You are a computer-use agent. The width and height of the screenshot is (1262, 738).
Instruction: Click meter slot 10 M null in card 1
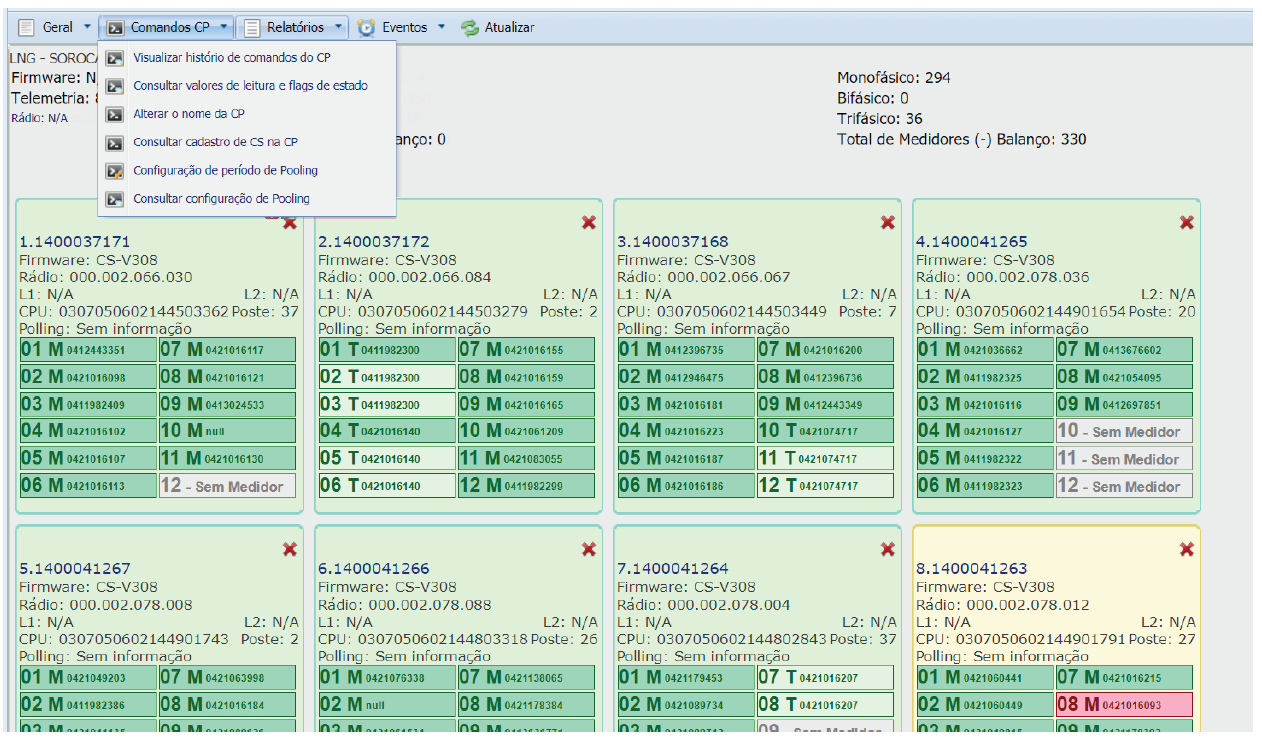tap(227, 431)
